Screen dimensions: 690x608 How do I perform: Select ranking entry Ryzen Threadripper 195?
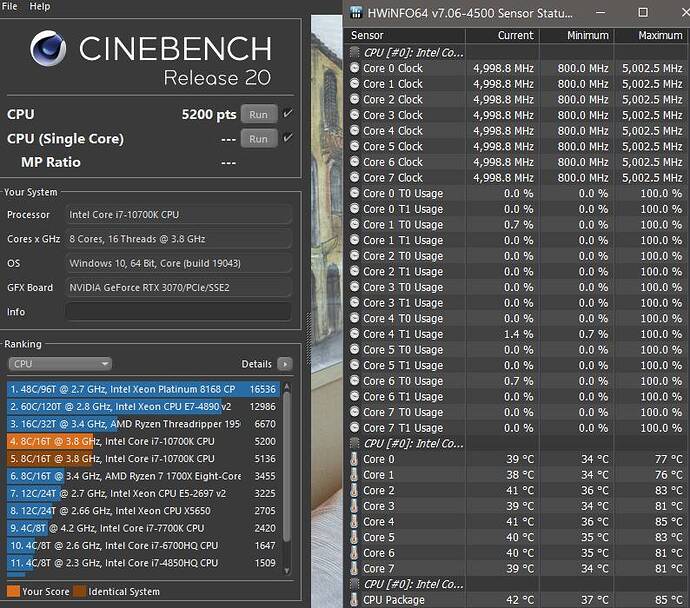[x=143, y=424]
